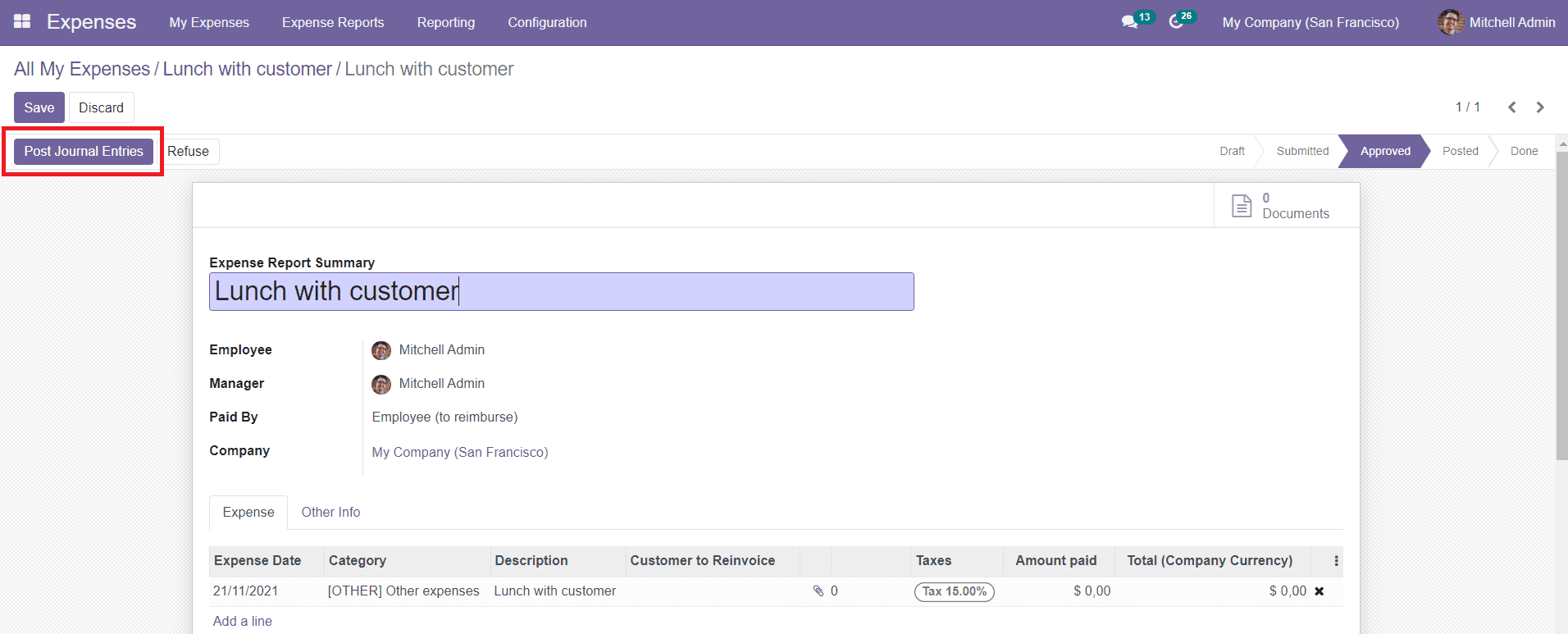
Task: Click the Documents file icon
Action: (1242, 206)
